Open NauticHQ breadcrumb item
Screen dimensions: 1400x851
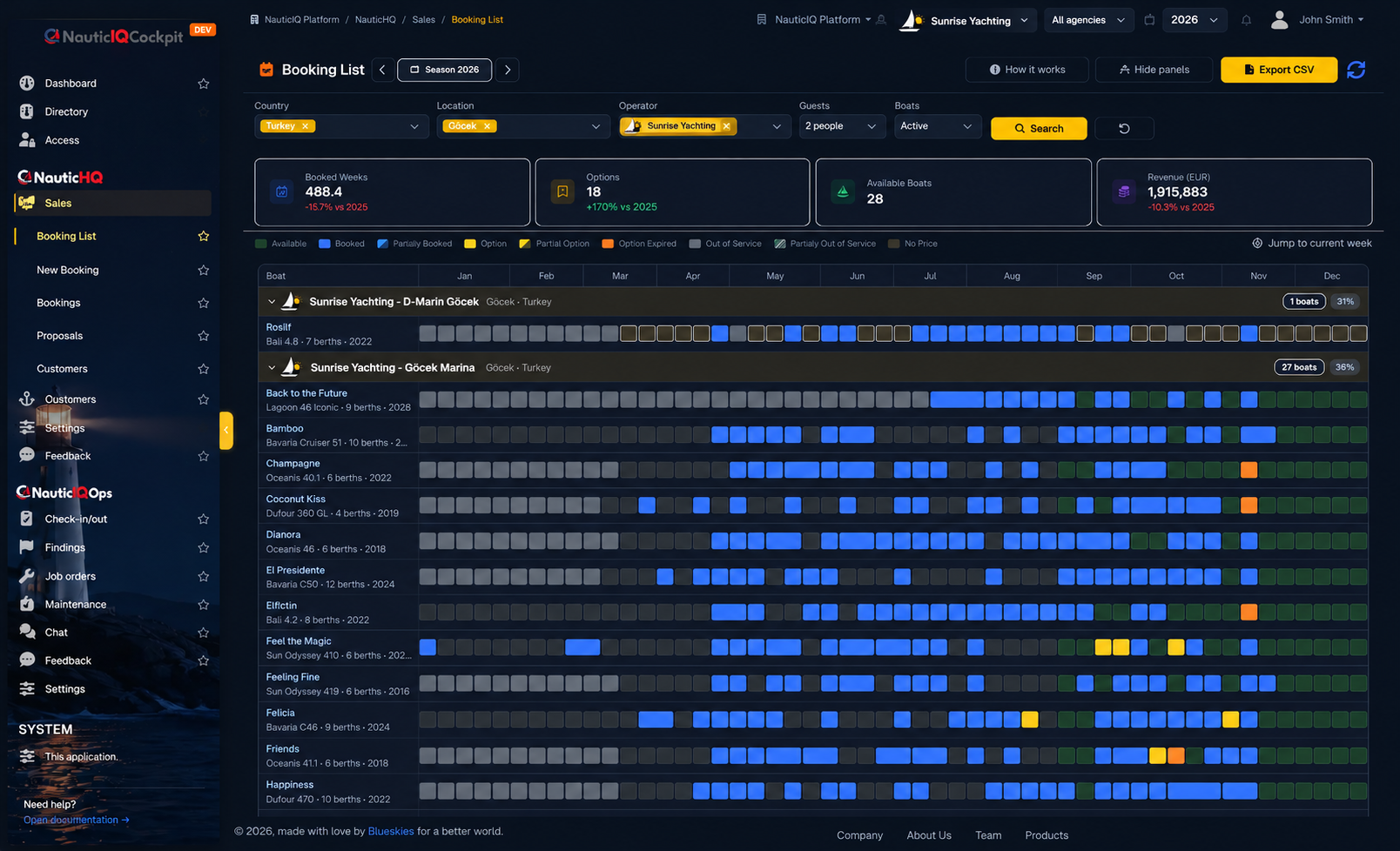(375, 19)
